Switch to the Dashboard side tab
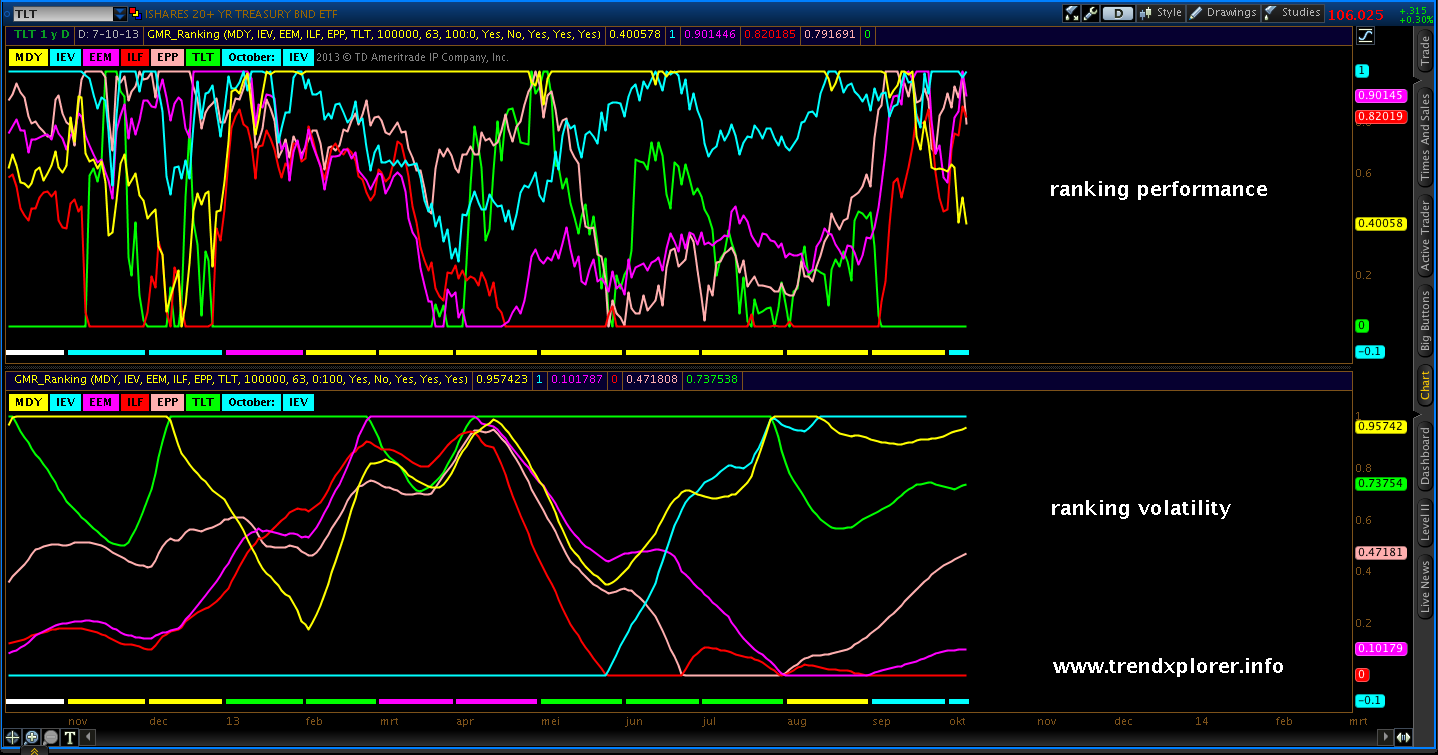Image resolution: width=1438 pixels, height=755 pixels. pos(1425,456)
